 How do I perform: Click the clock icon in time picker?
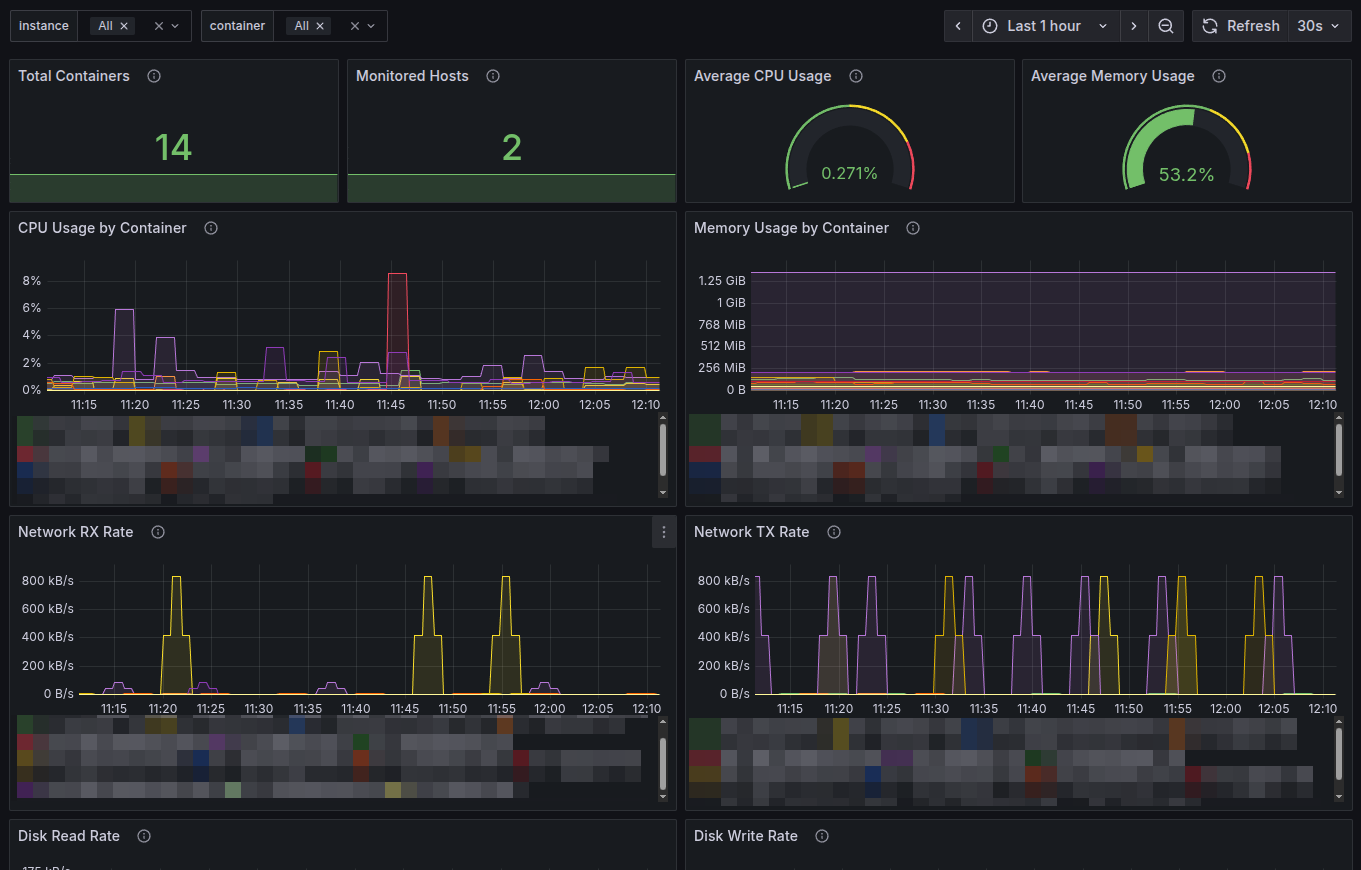[989, 25]
